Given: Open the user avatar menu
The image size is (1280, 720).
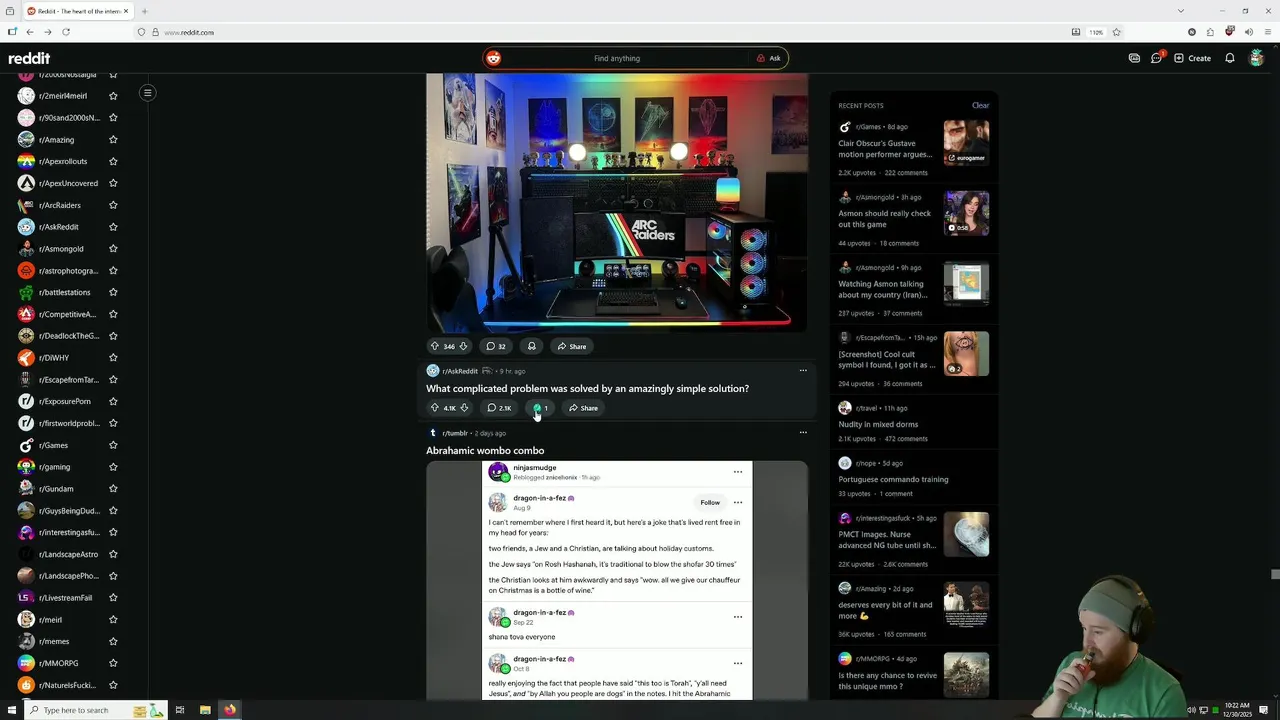Looking at the screenshot, I should coord(1257,58).
